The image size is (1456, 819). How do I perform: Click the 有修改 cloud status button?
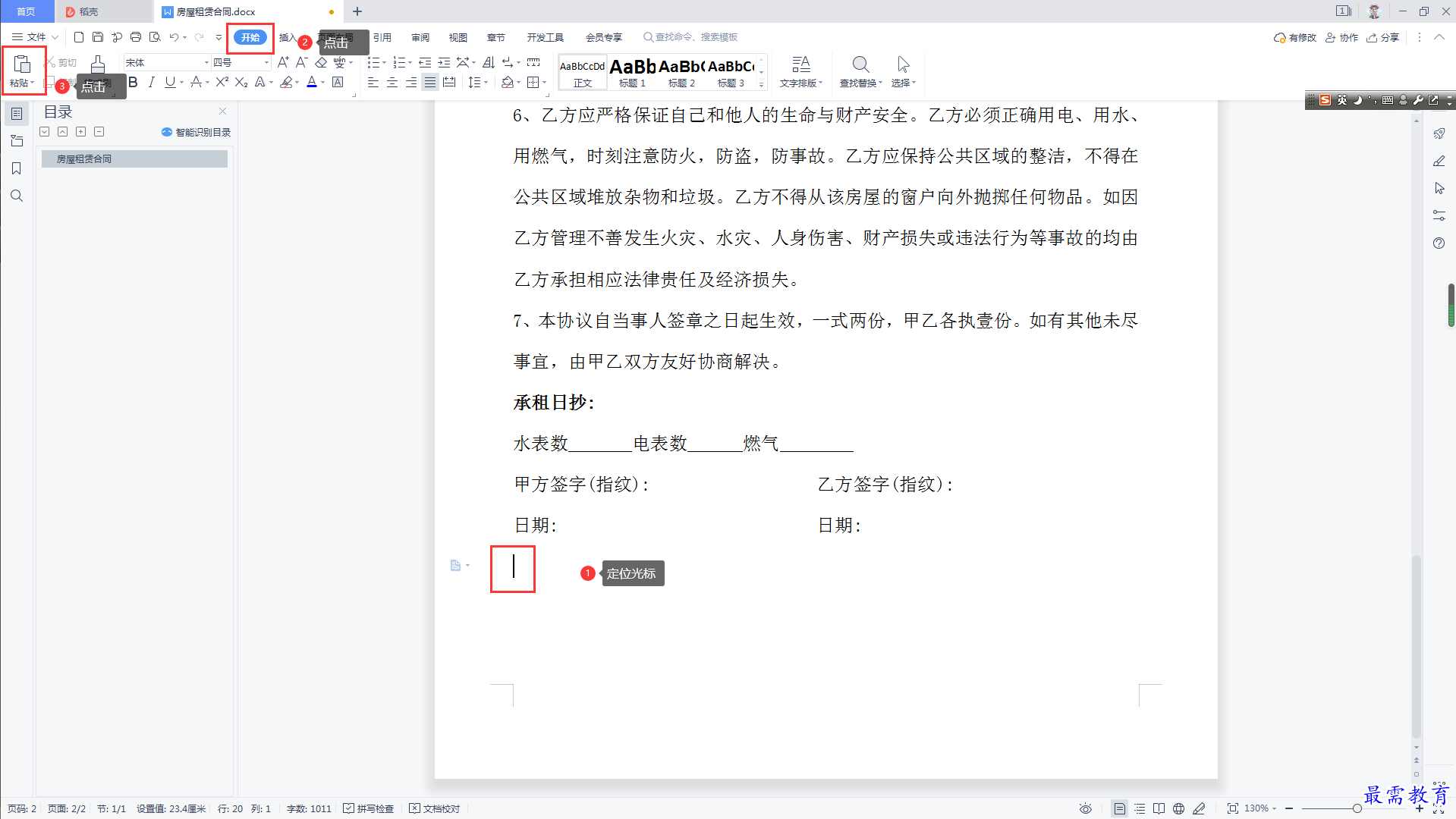click(x=1295, y=37)
